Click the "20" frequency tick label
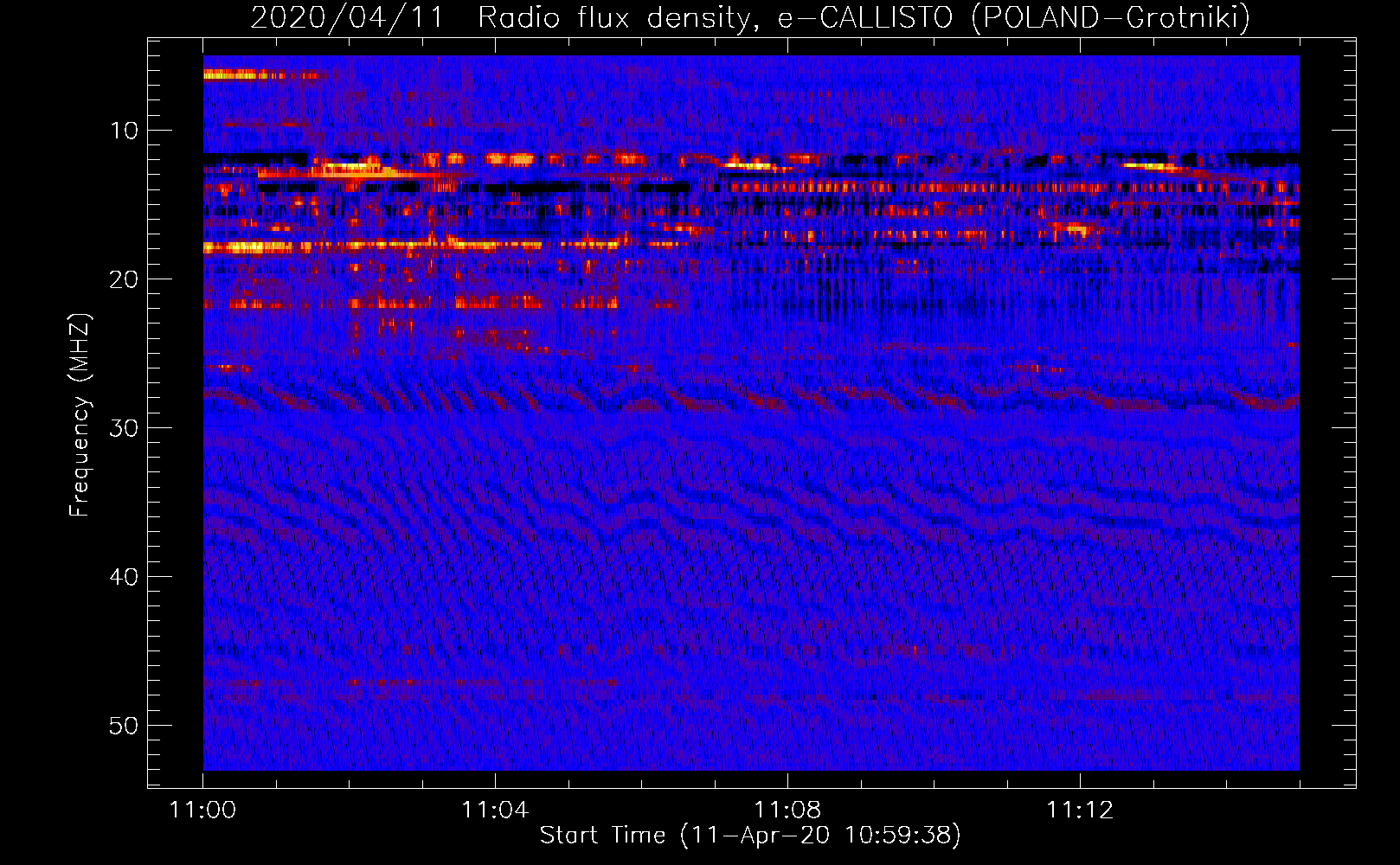Image resolution: width=1400 pixels, height=865 pixels. pyautogui.click(x=125, y=279)
